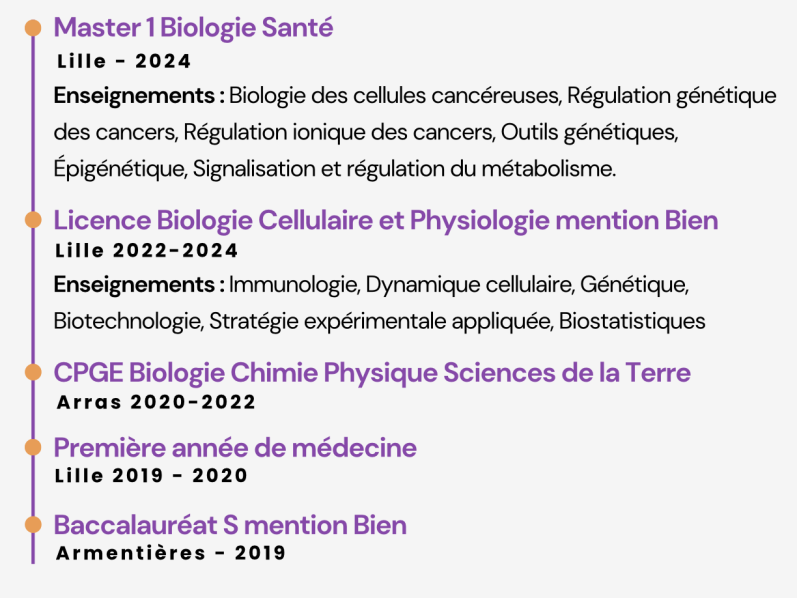797x598 pixels.
Task: Click the text "Biotechnologie, Stratégie expérimentale appliquée, Biostatistiques"
Action: [380, 321]
